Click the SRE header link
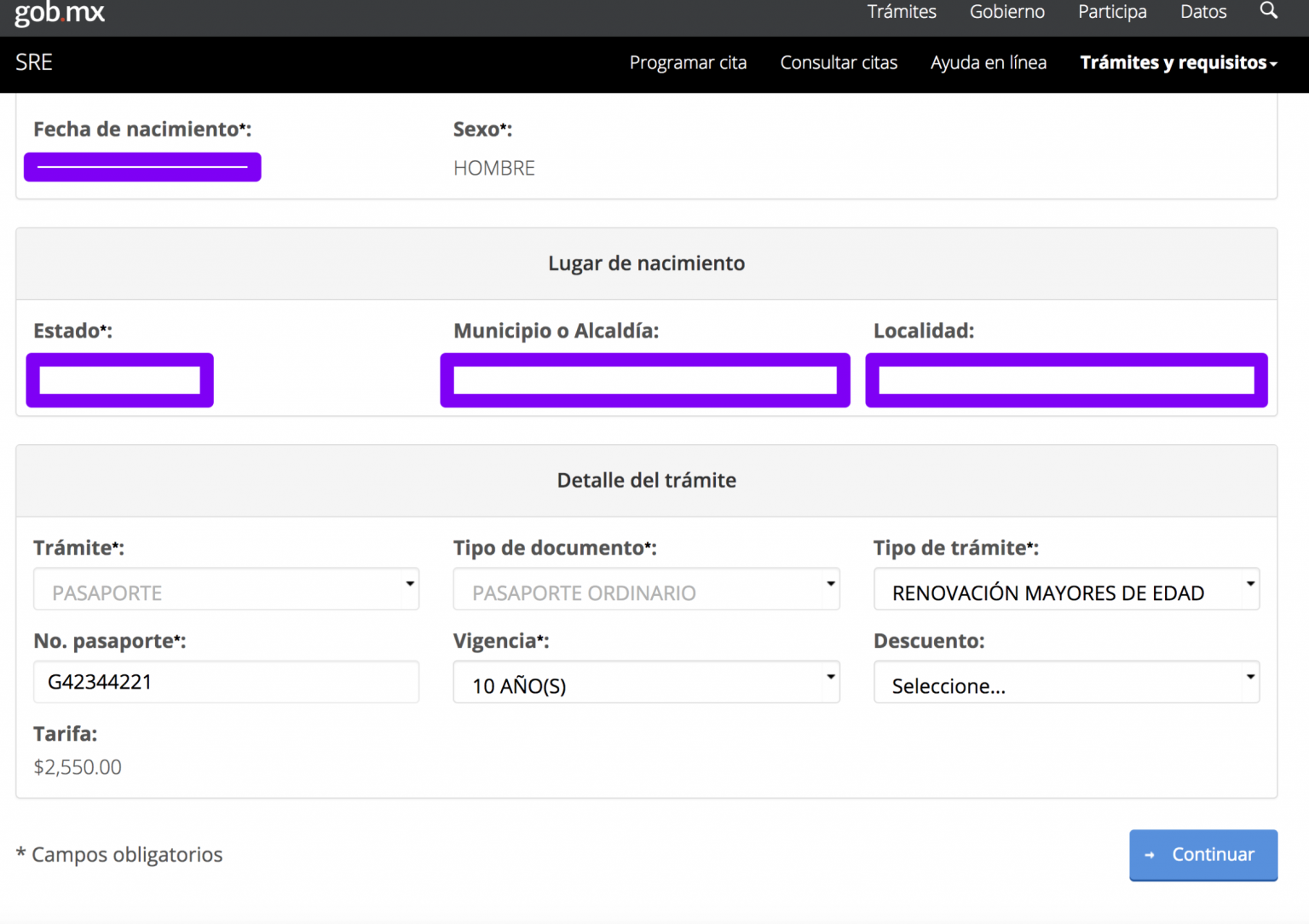This screenshot has height=924, width=1309. point(34,62)
